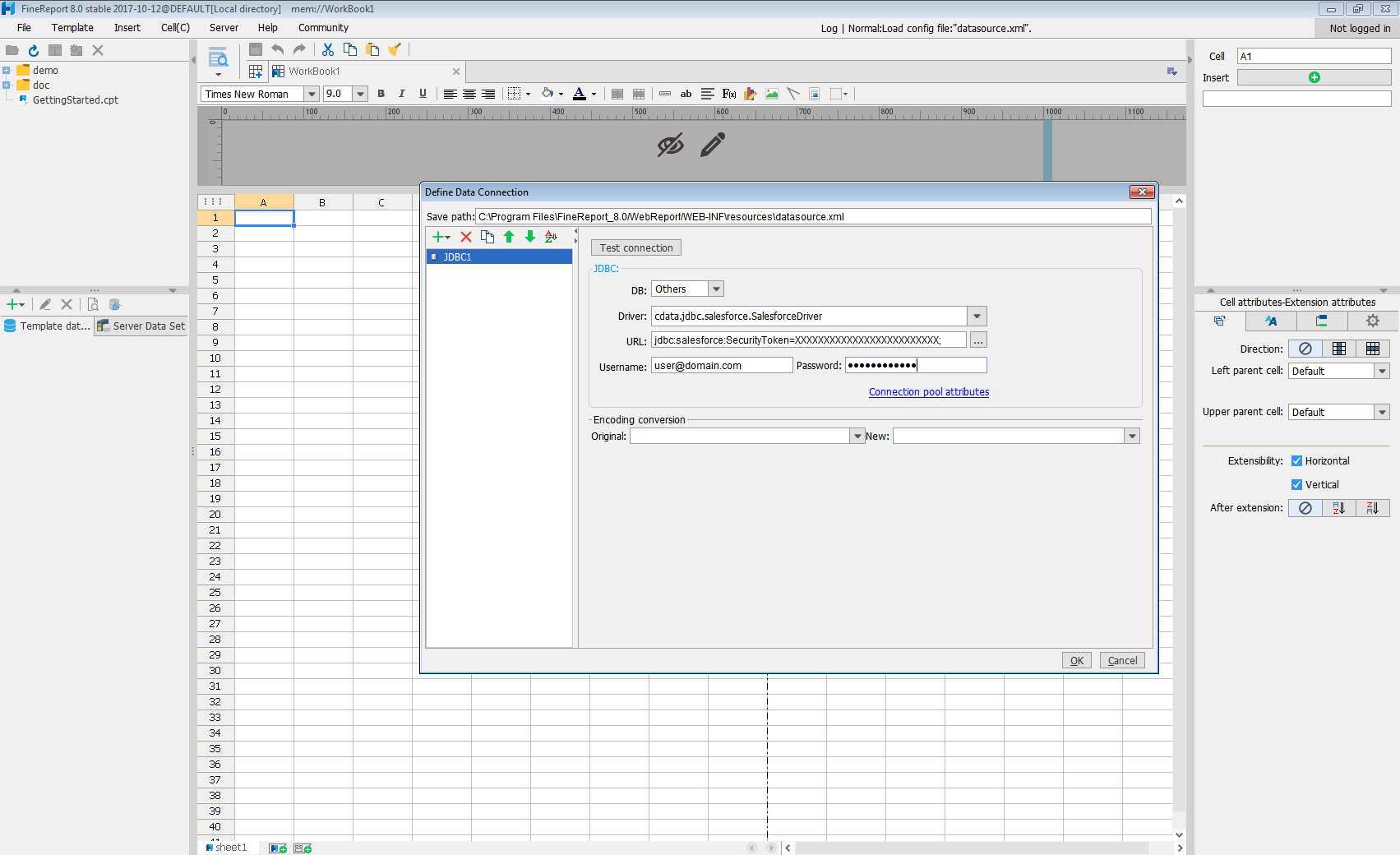Click the Username input field
Viewport: 1400px width, 855px height.
pyautogui.click(x=721, y=366)
